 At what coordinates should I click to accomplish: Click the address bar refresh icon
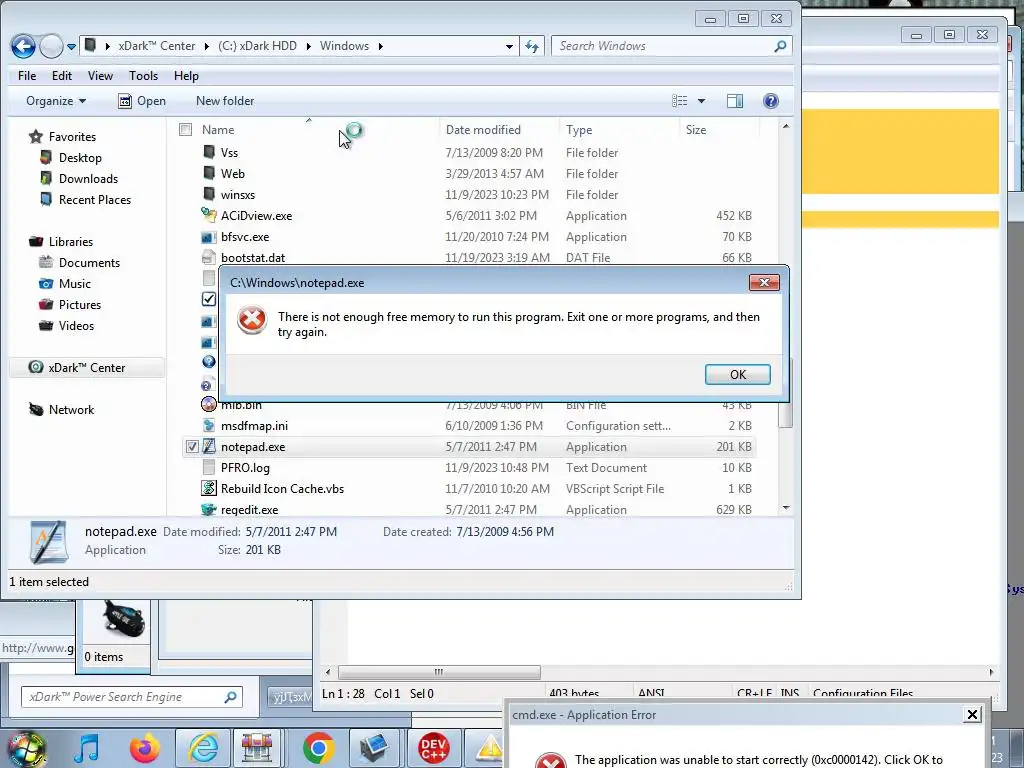tap(532, 46)
